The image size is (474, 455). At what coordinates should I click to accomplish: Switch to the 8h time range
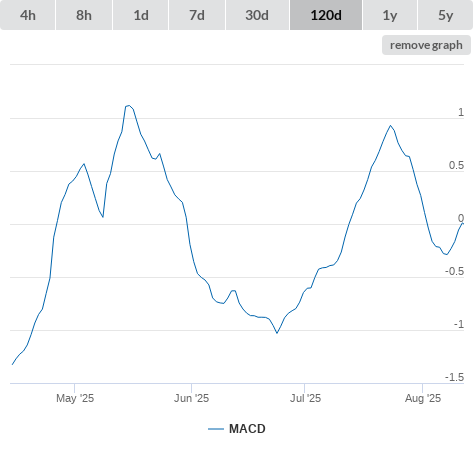coord(84,15)
